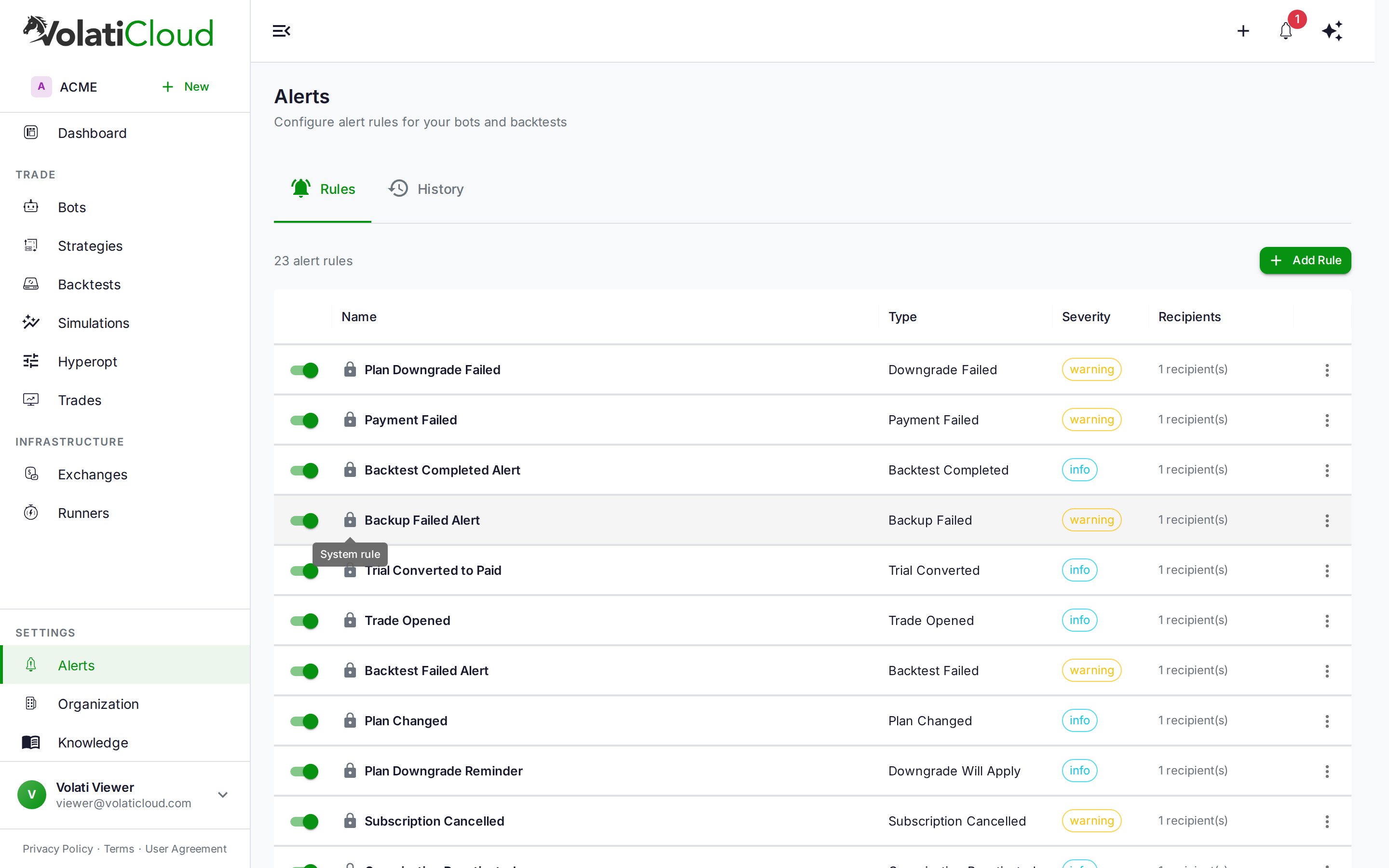Click the lock icon on Subscription Cancelled
Viewport: 1389px width, 868px height.
click(x=350, y=820)
